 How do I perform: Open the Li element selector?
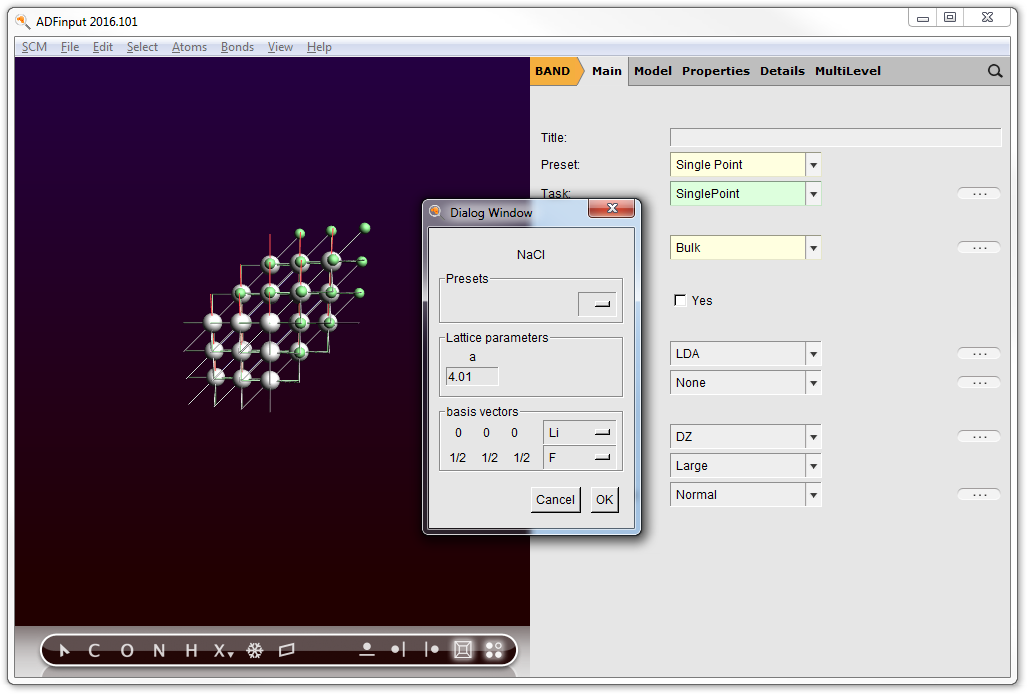pyautogui.click(x=580, y=433)
